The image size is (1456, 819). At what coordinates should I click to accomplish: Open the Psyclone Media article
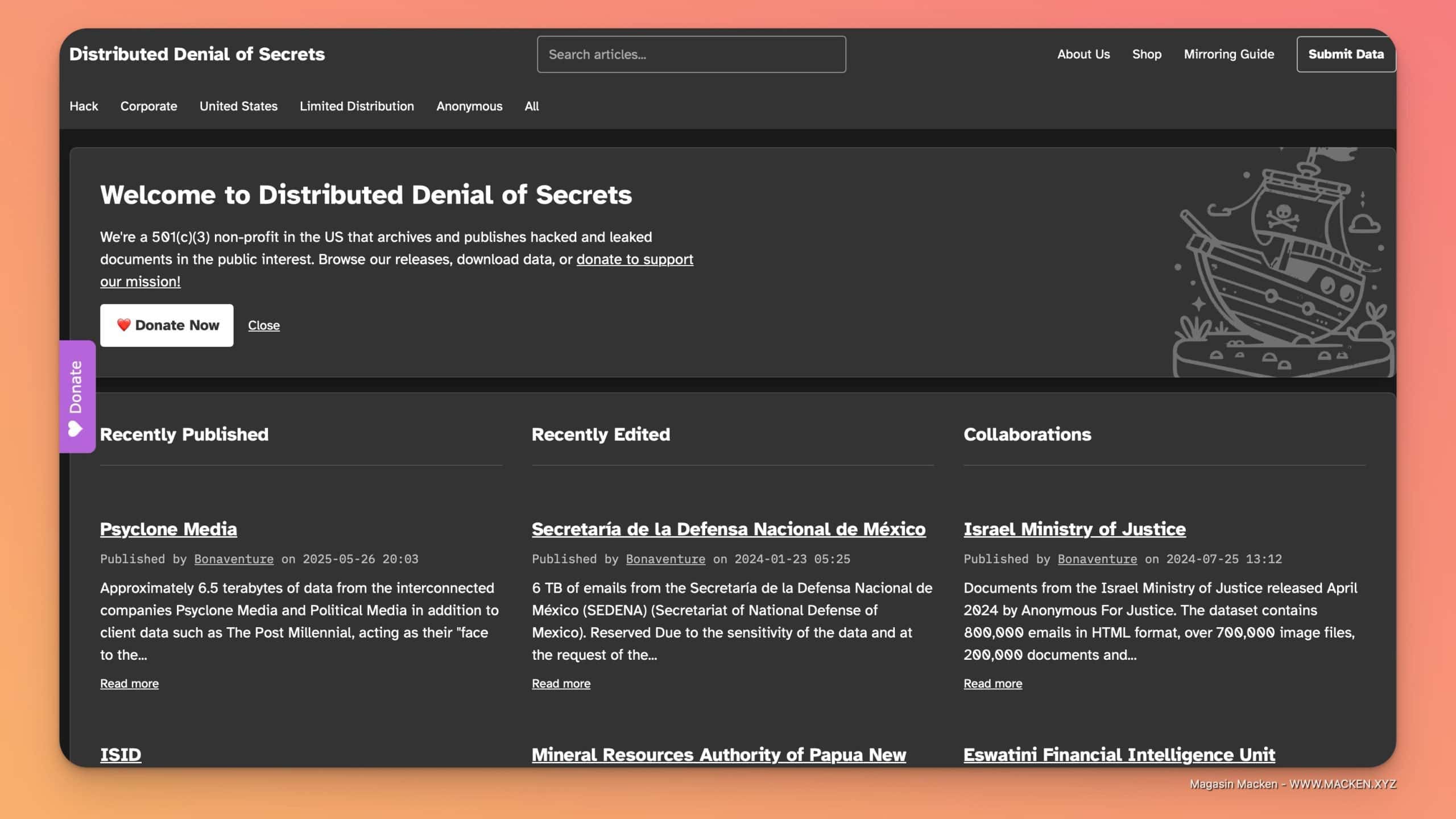pos(168,529)
